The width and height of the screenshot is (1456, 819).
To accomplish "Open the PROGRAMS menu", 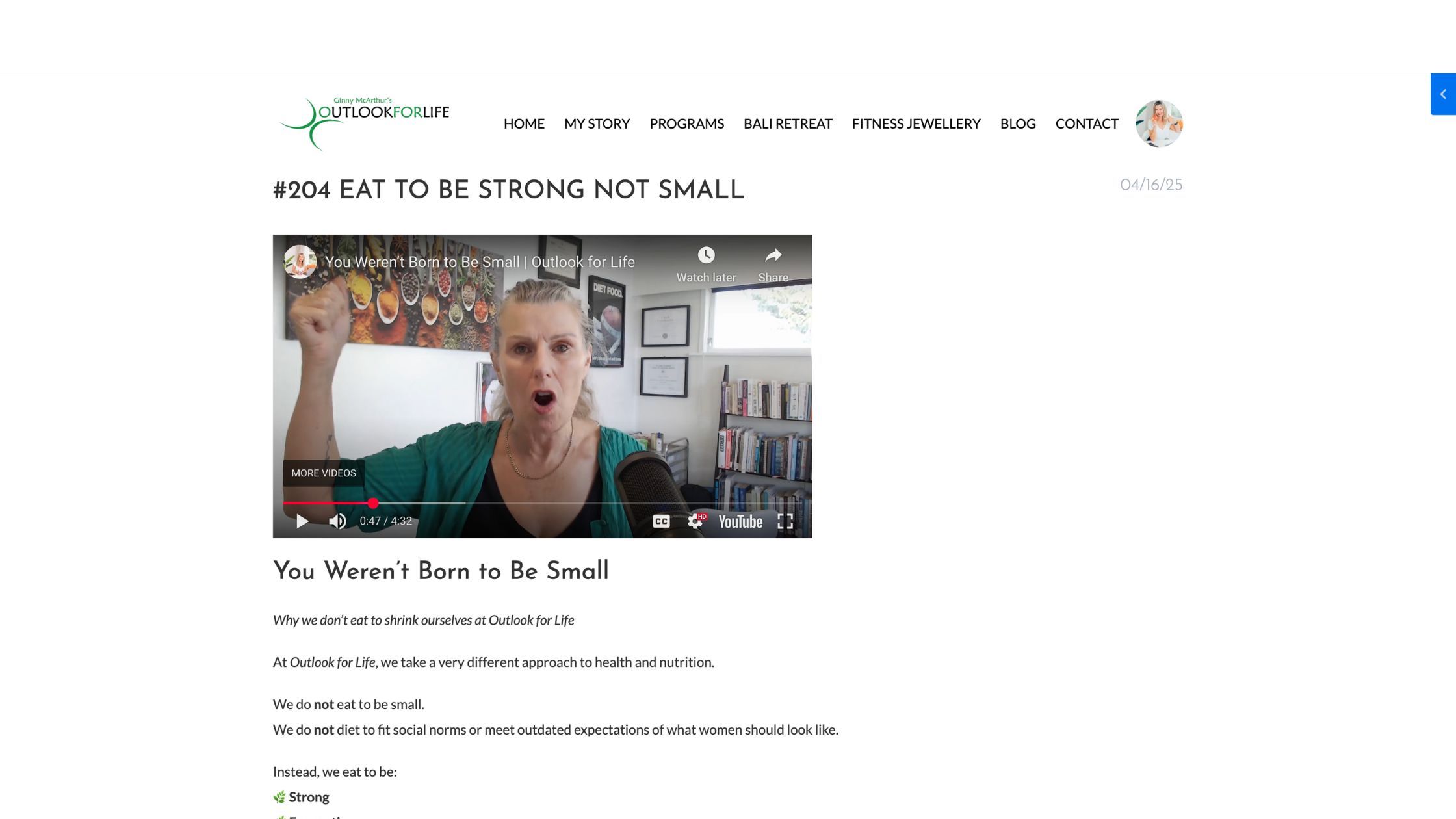I will [x=686, y=123].
